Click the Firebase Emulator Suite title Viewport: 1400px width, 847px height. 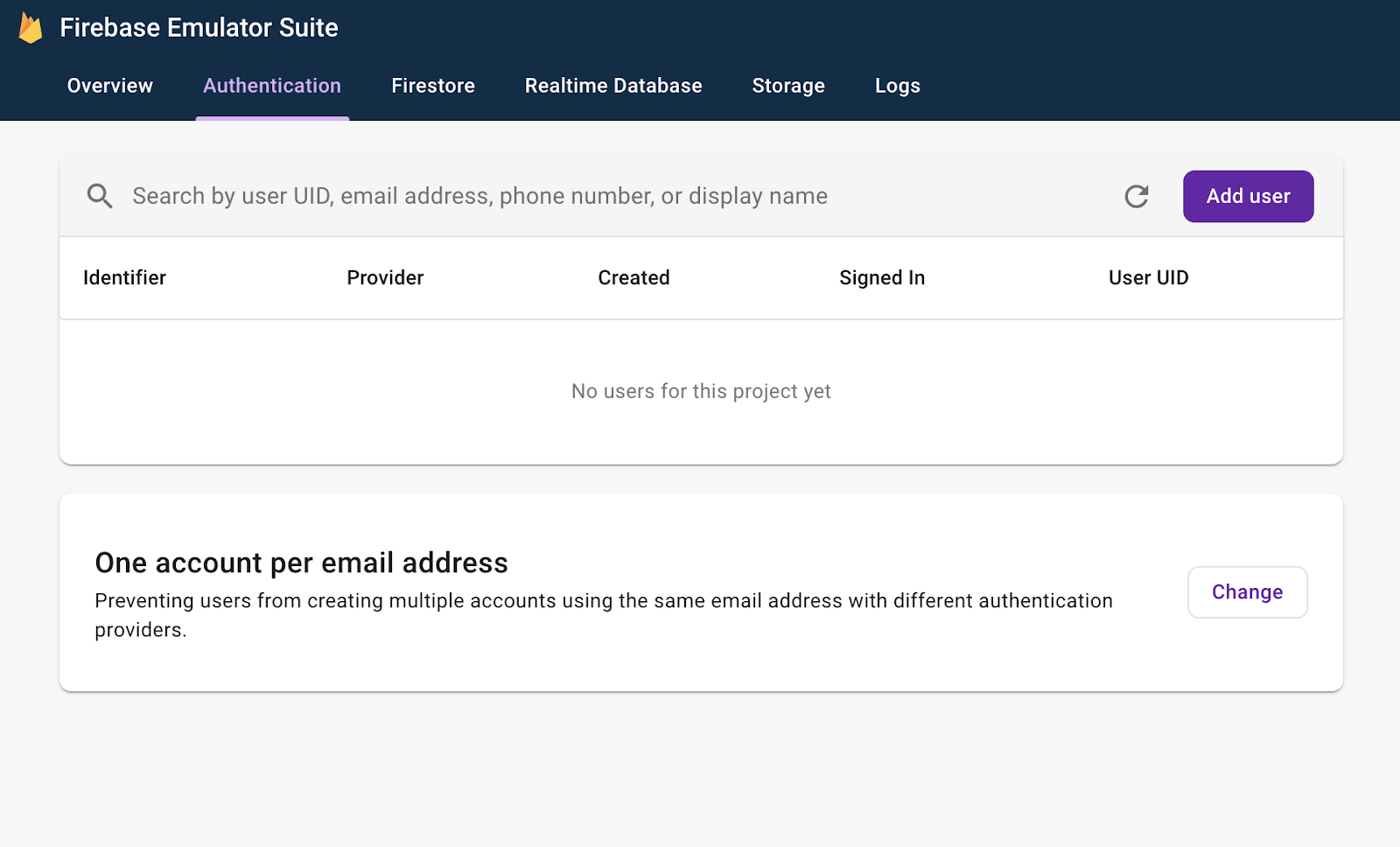point(199,28)
